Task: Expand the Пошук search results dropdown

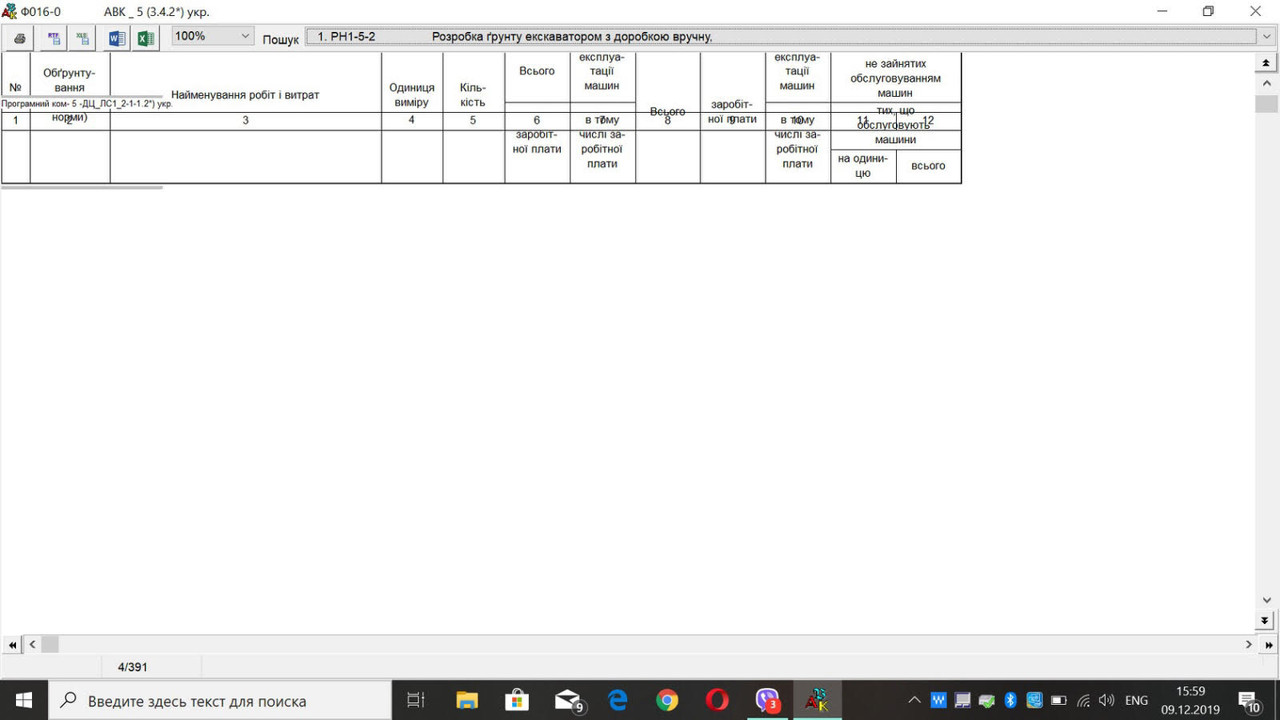Action: [1266, 36]
